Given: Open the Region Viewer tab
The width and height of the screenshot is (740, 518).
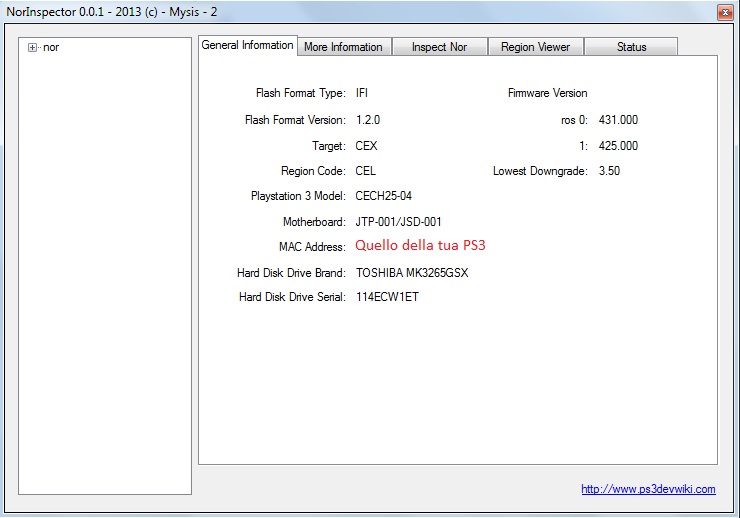Looking at the screenshot, I should pyautogui.click(x=535, y=47).
